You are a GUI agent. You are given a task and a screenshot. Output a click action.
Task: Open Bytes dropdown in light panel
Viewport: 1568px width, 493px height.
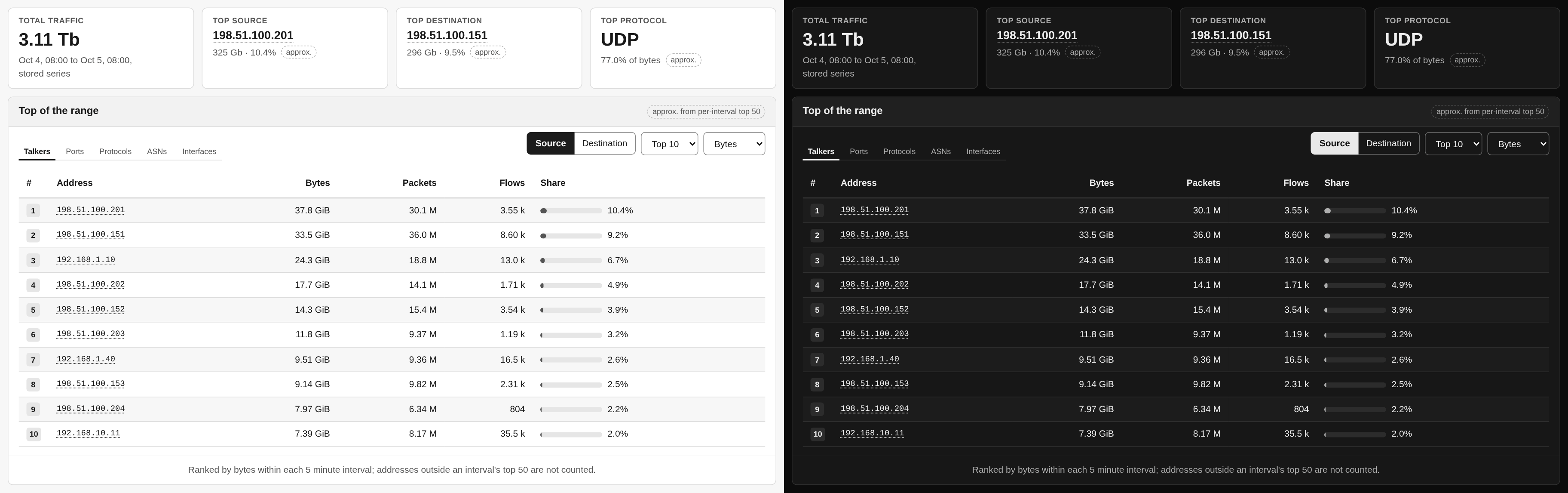point(734,144)
